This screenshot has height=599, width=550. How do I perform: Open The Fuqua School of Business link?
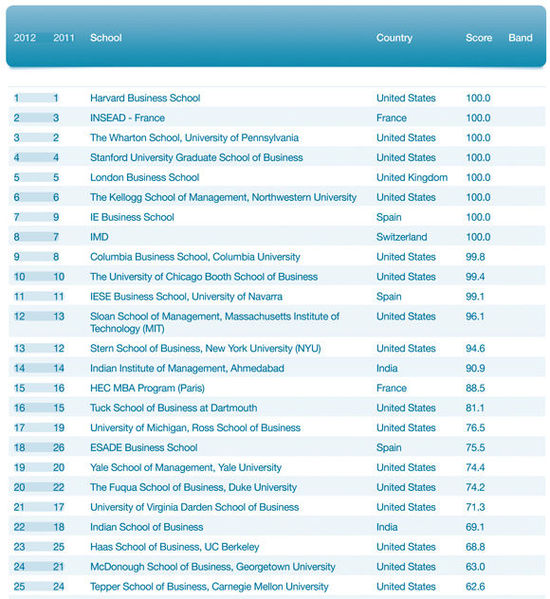(x=193, y=487)
